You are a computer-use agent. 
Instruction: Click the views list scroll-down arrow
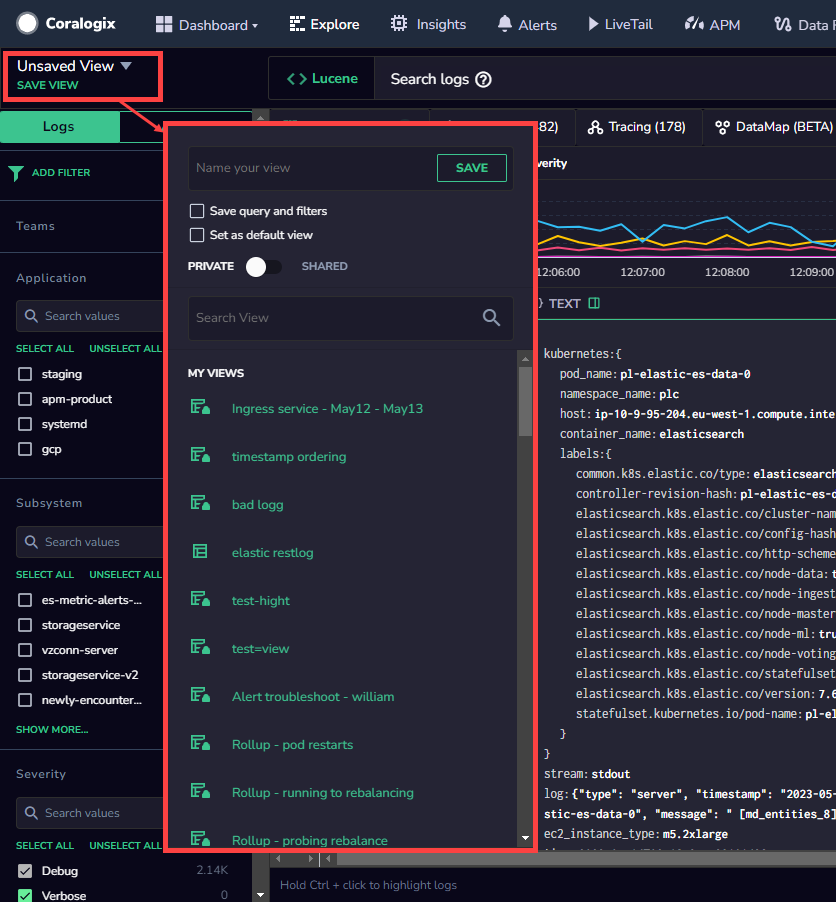pos(525,838)
